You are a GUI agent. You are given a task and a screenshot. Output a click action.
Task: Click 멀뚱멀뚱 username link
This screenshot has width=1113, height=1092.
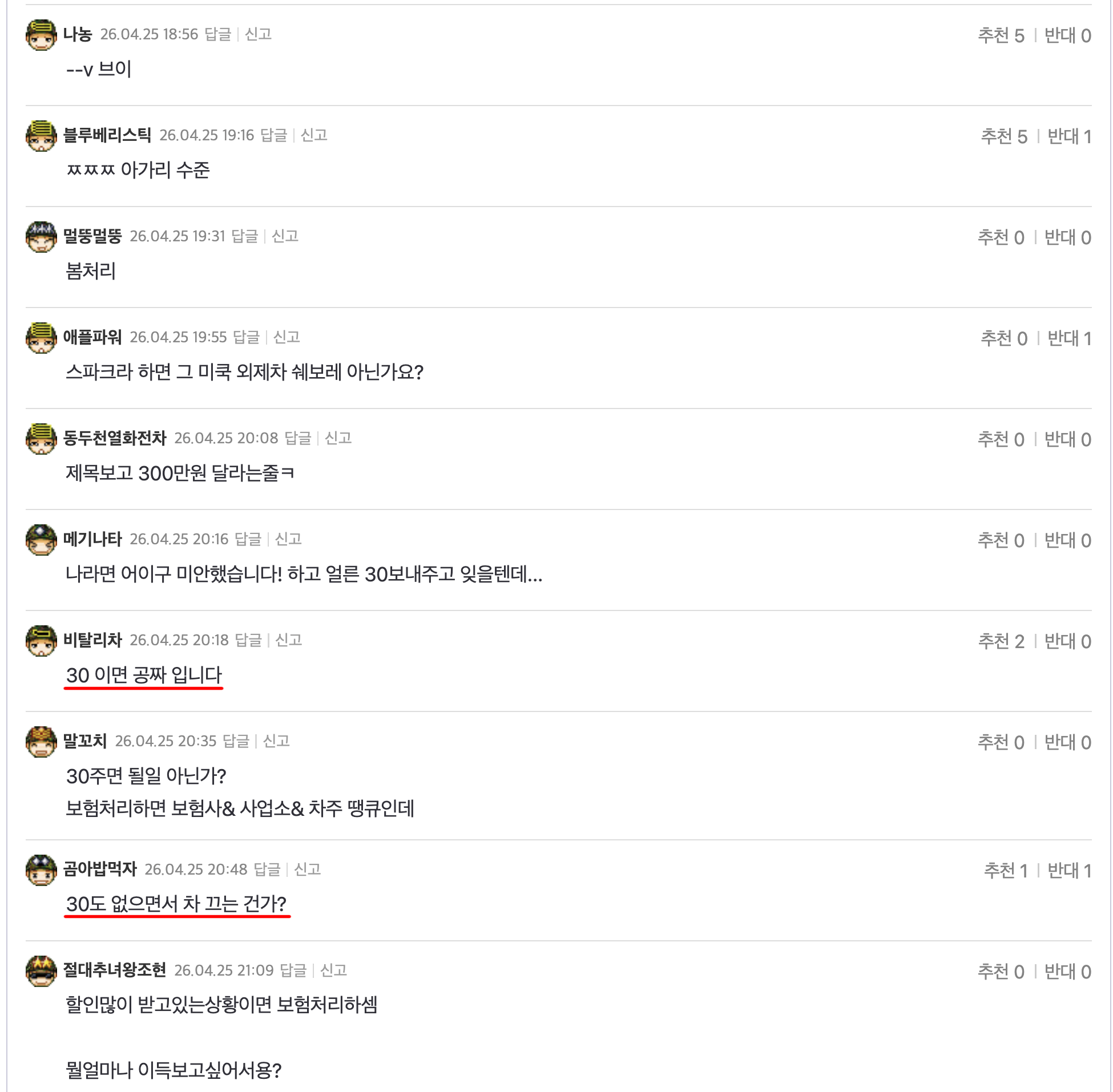click(92, 236)
